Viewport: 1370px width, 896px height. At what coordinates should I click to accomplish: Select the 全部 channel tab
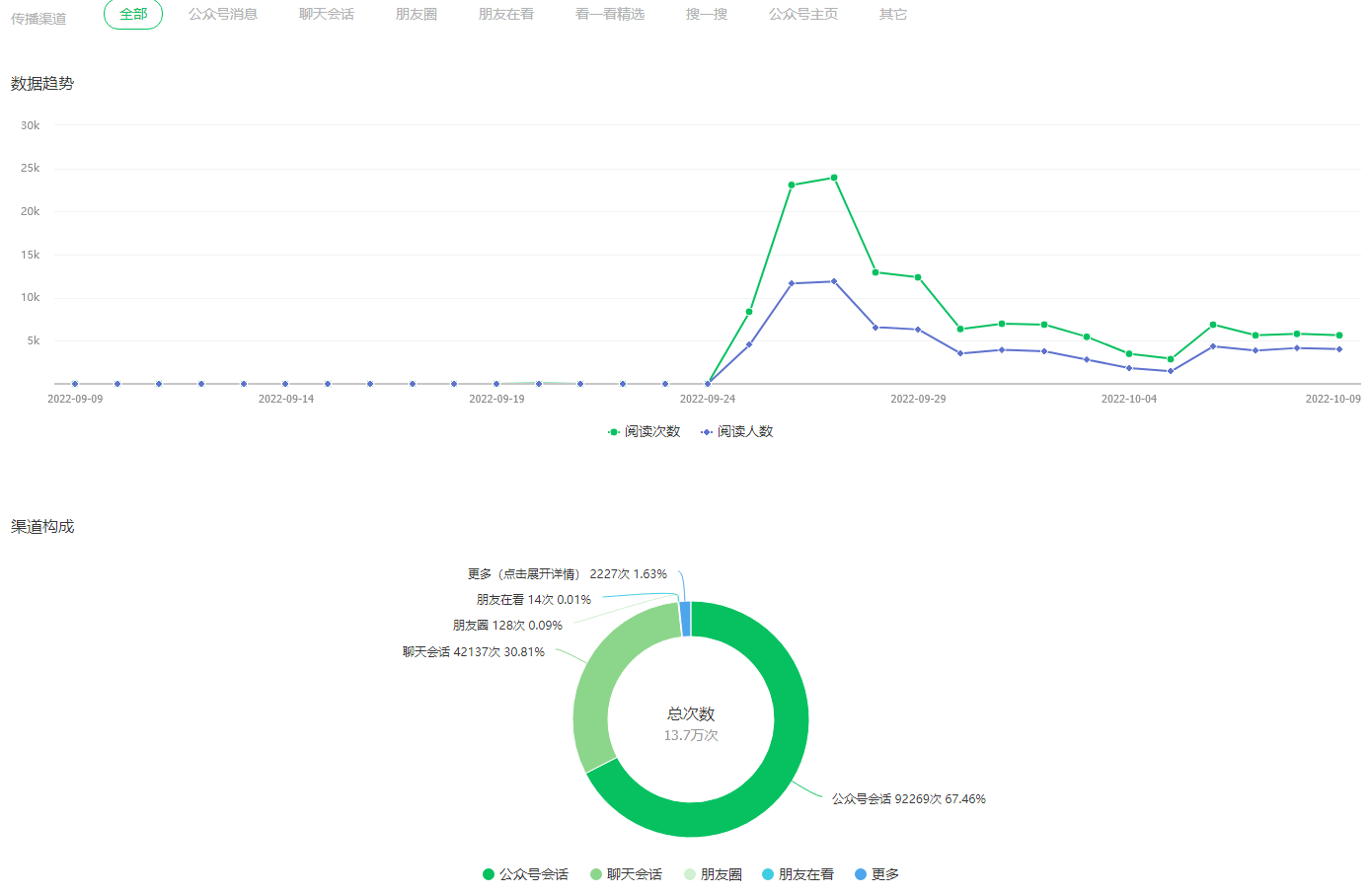click(x=133, y=14)
